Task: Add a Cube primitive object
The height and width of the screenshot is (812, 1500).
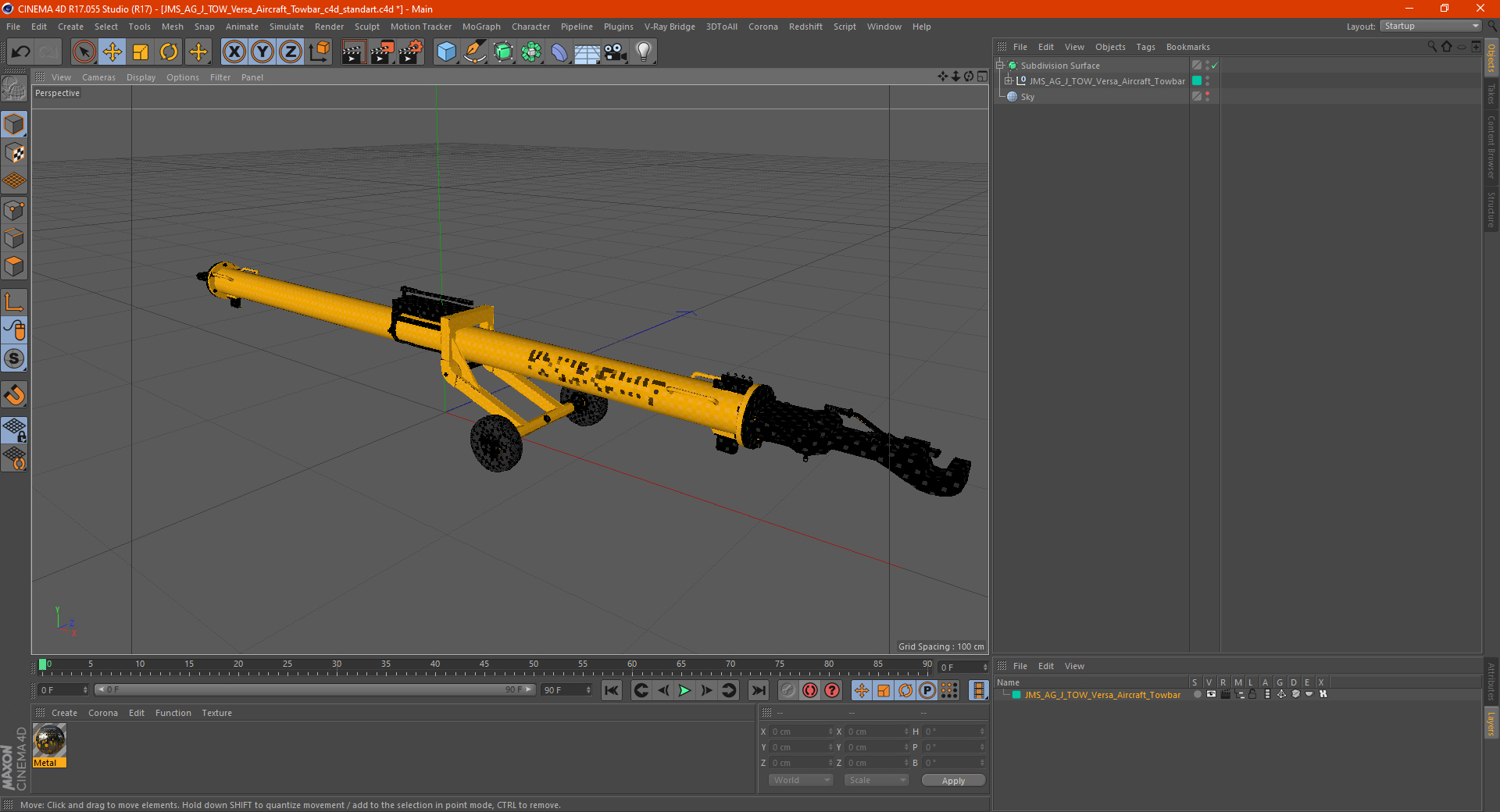Action: 446,52
